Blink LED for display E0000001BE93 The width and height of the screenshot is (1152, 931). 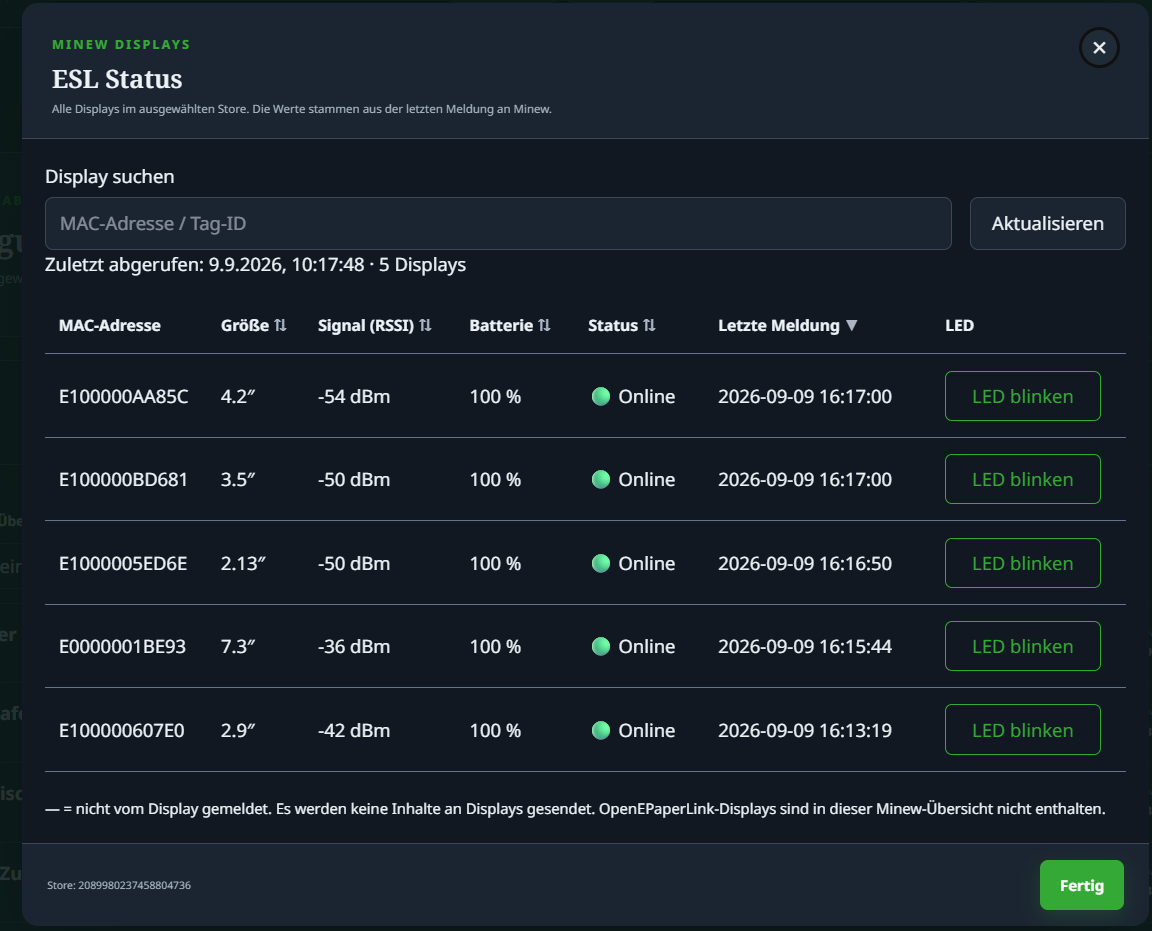1023,646
